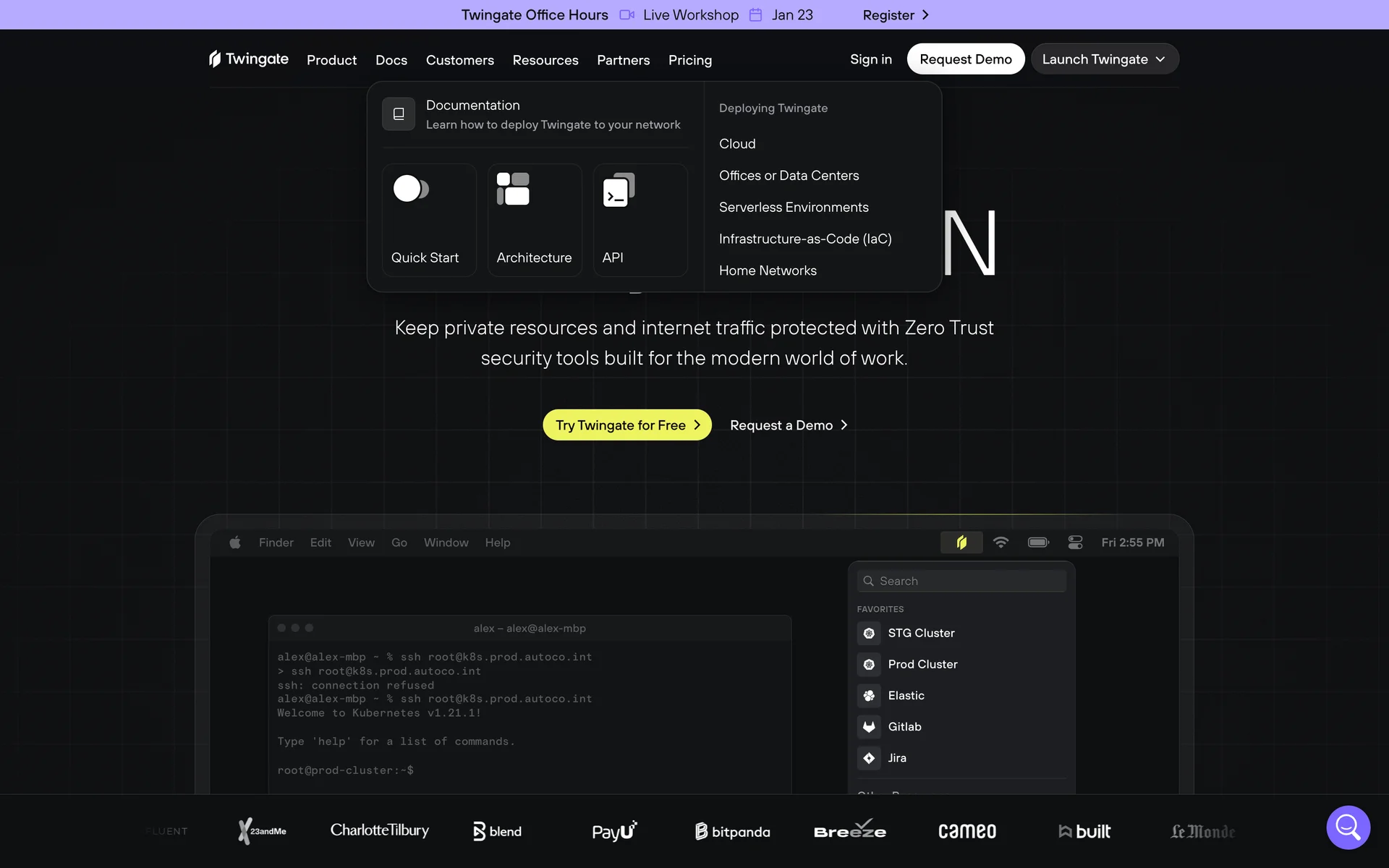Expand the Launch Twingate dropdown

tap(1104, 59)
